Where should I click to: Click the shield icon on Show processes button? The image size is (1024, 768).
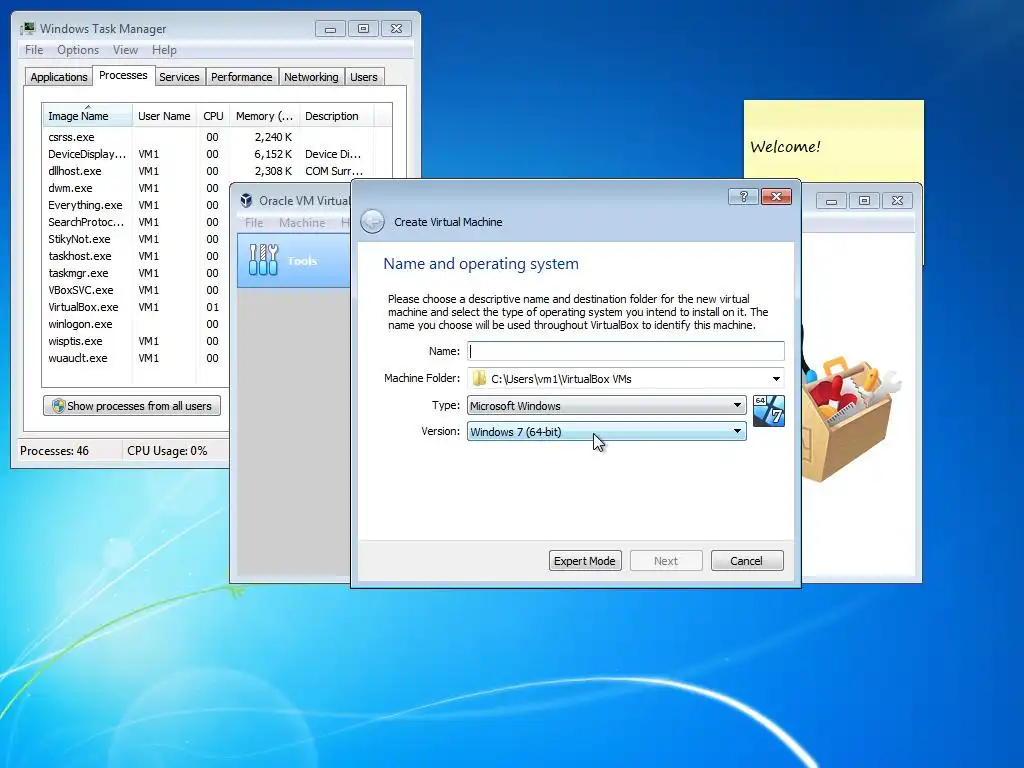[x=58, y=406]
